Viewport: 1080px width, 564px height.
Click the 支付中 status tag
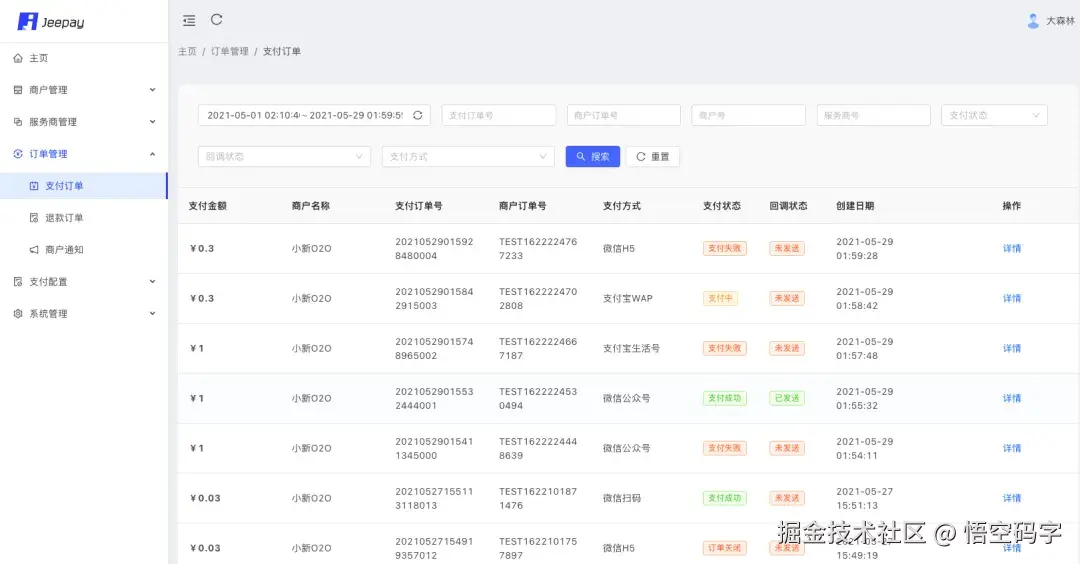[x=720, y=299]
